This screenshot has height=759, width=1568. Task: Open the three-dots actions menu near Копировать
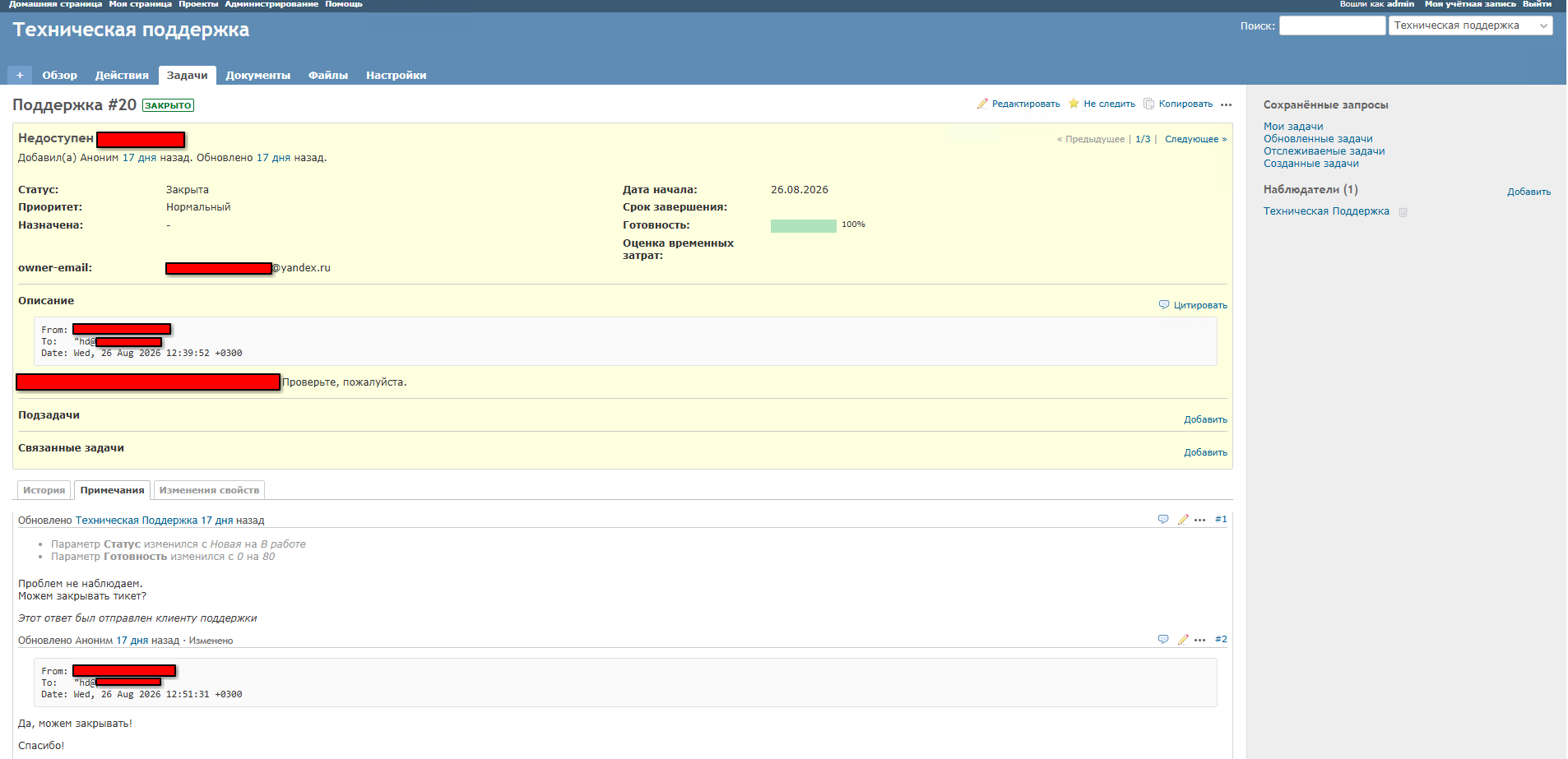(x=1226, y=104)
